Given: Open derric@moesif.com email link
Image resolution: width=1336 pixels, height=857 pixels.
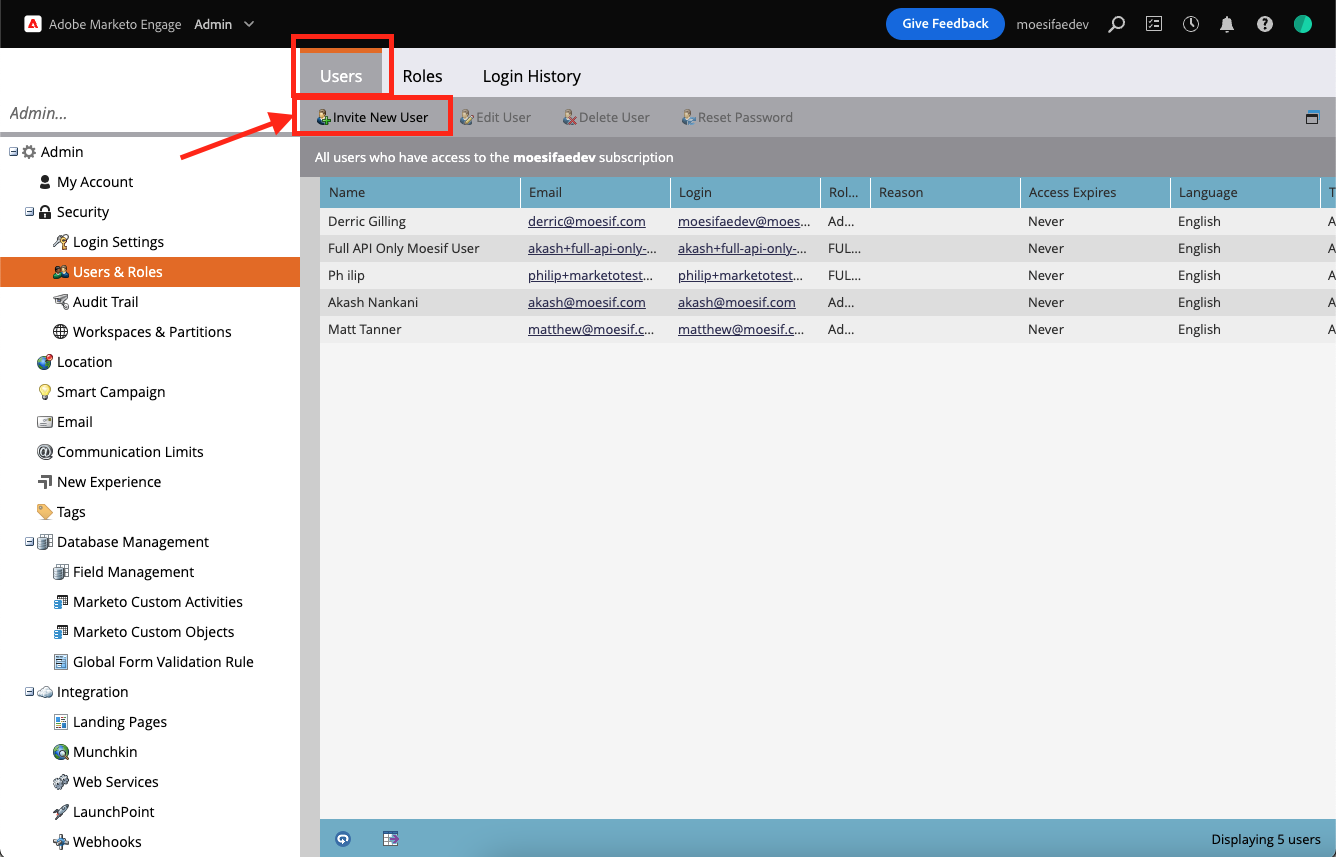Looking at the screenshot, I should (586, 221).
